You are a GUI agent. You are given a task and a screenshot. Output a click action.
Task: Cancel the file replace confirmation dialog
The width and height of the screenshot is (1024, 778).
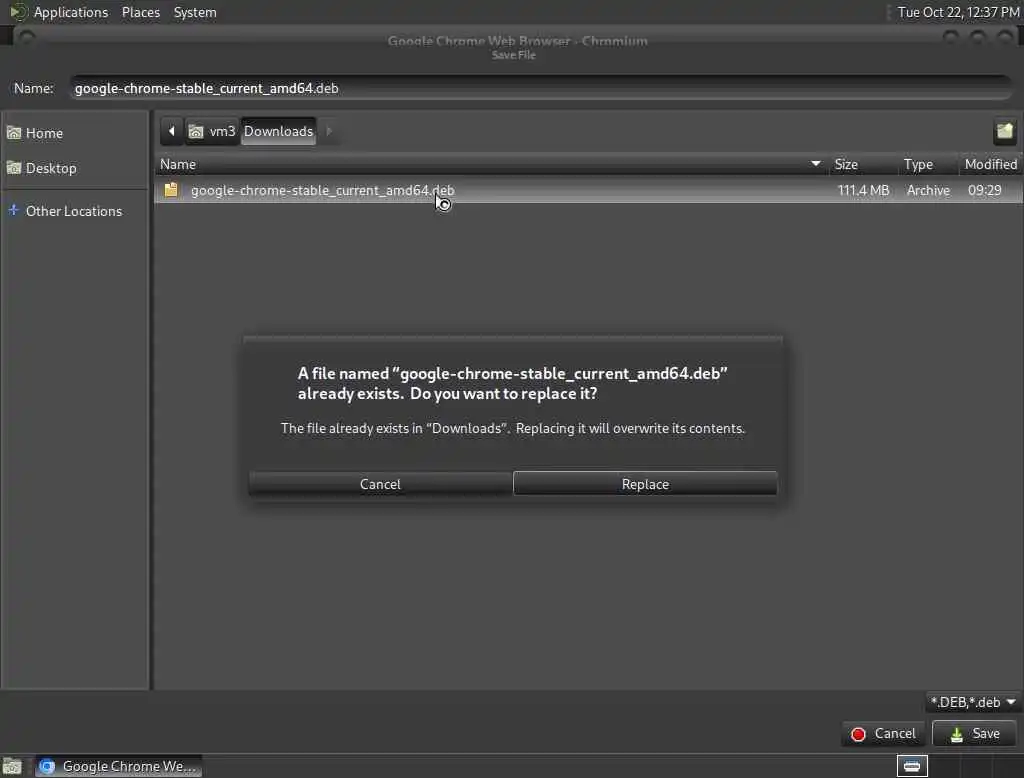point(380,483)
